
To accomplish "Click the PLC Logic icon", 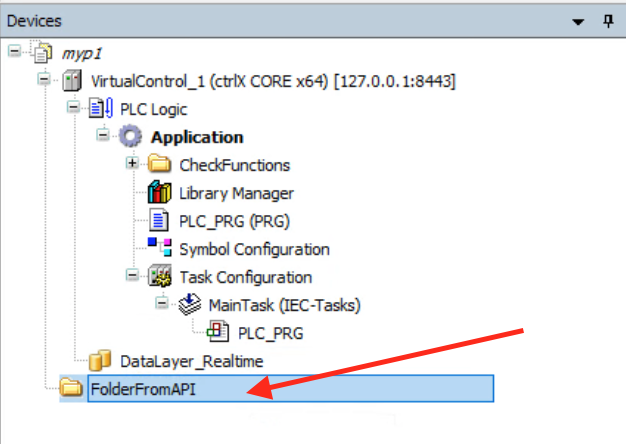I will coord(101,109).
